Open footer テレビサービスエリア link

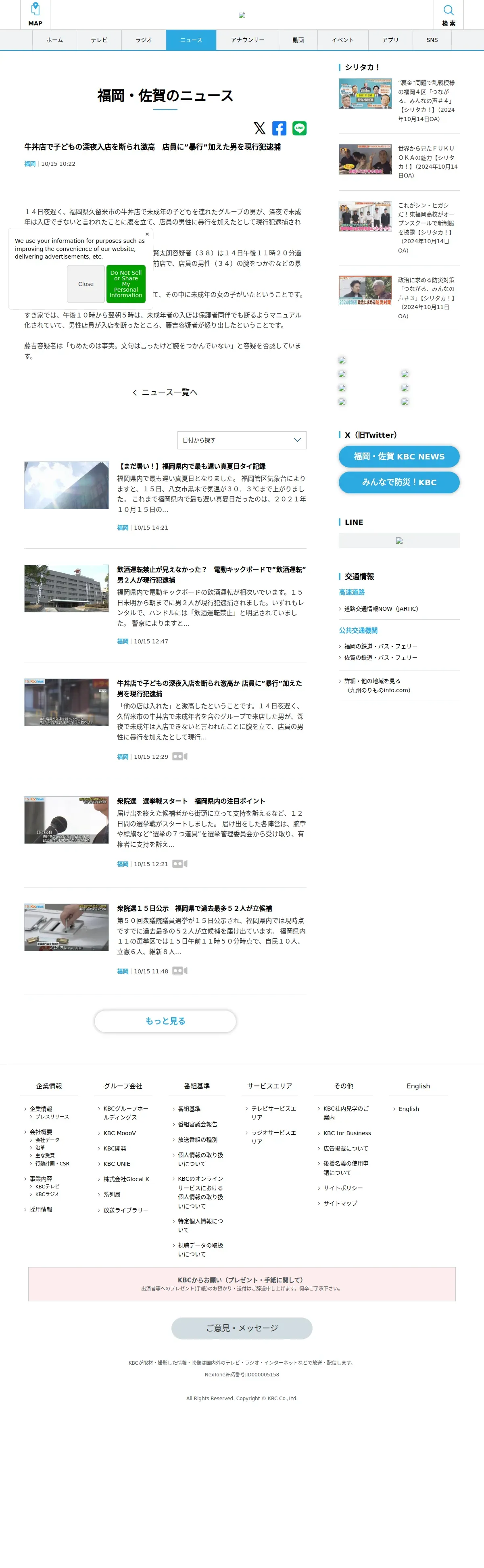[x=273, y=1113]
